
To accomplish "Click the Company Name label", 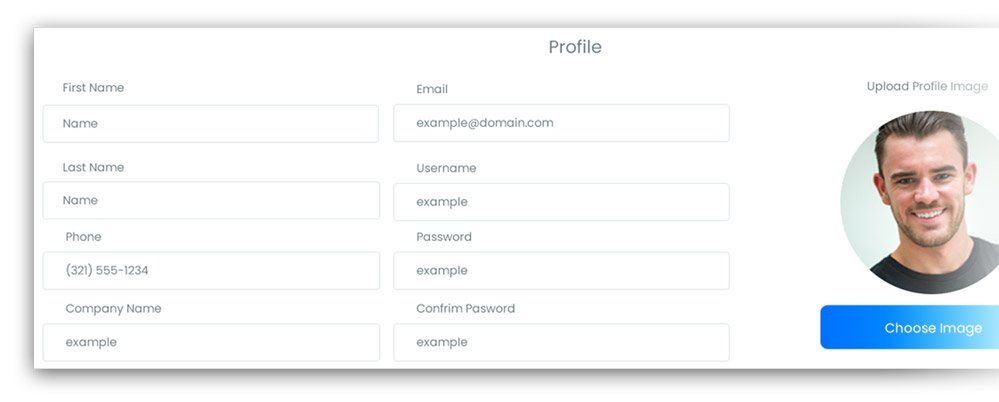I will click(113, 309).
